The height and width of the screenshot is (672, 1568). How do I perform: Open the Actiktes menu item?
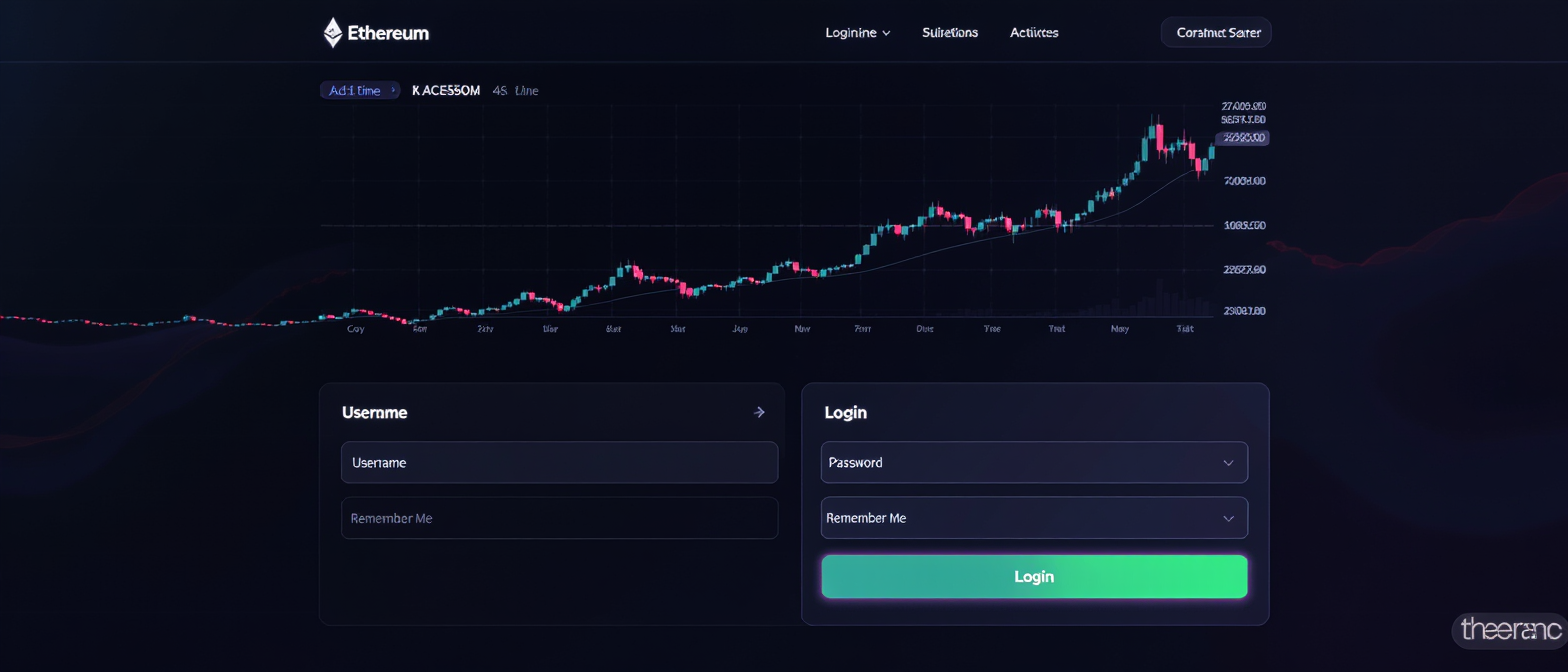click(1034, 32)
